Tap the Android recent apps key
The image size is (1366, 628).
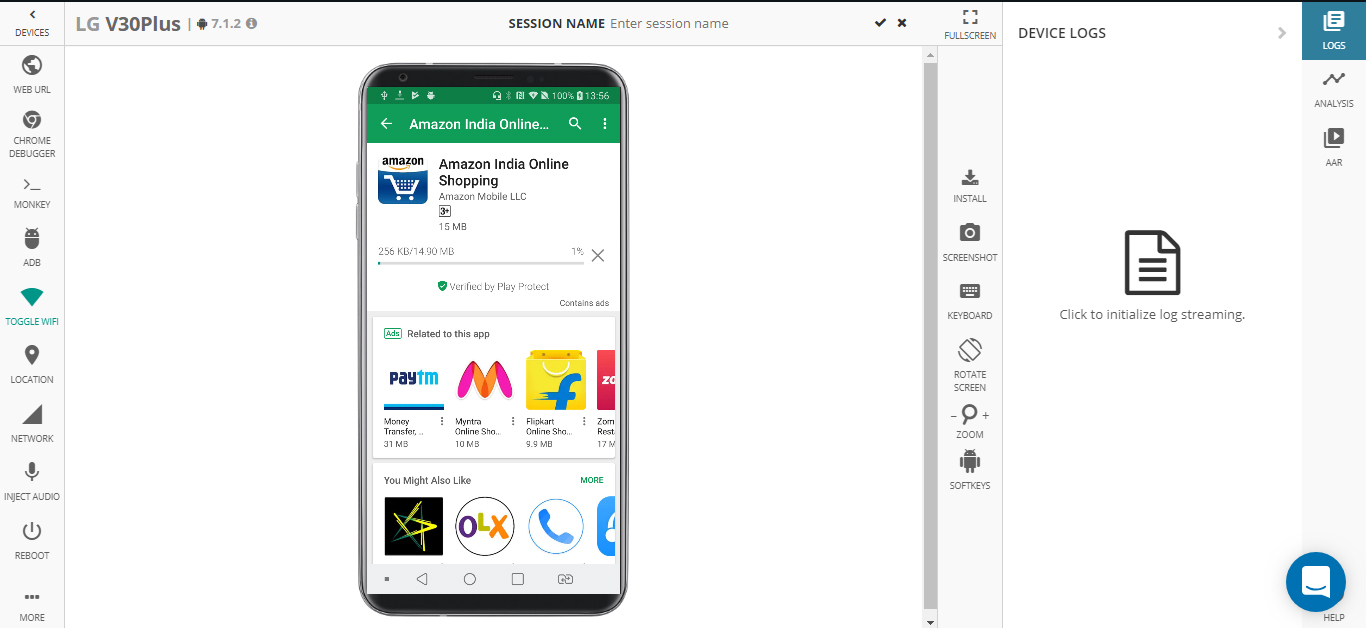point(517,579)
